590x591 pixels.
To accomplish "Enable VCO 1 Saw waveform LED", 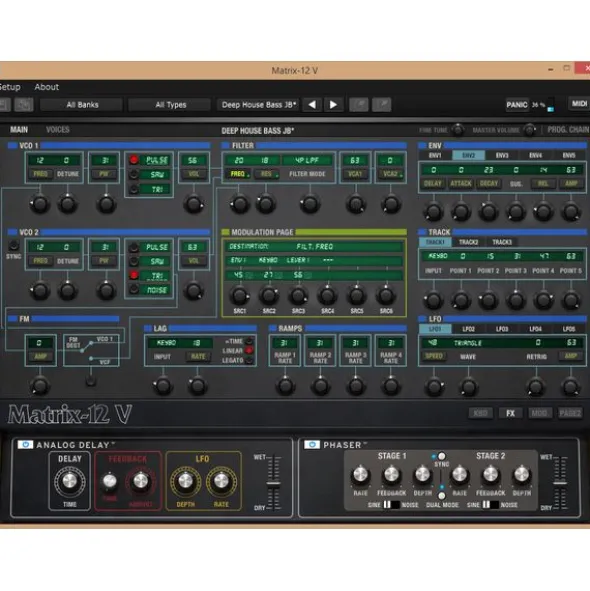I will pos(134,174).
